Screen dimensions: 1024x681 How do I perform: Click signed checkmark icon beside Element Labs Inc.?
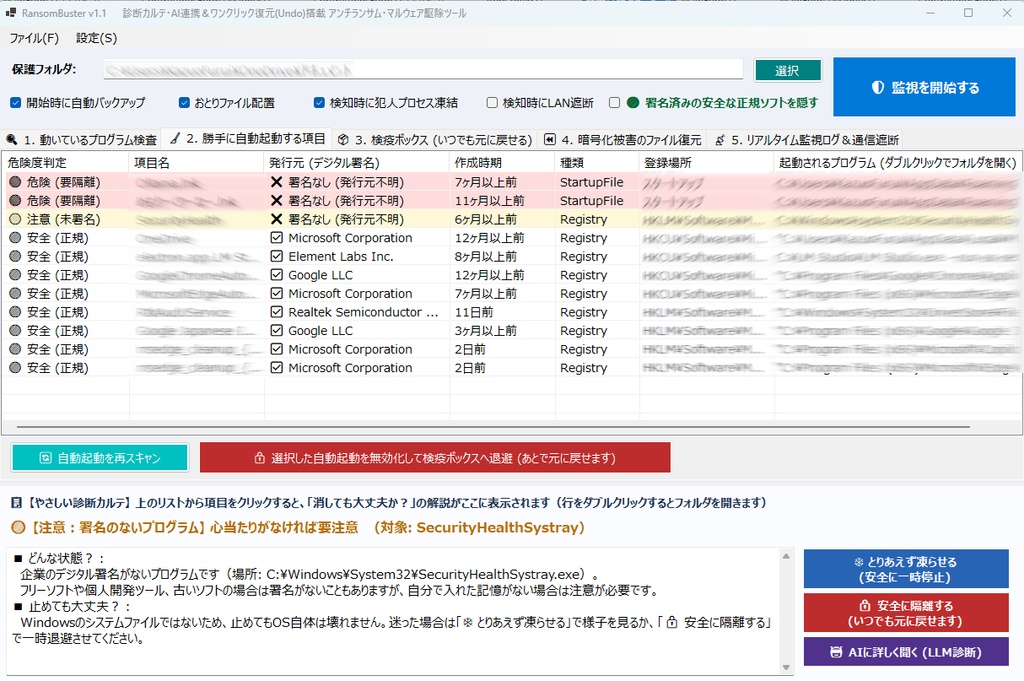(276, 257)
